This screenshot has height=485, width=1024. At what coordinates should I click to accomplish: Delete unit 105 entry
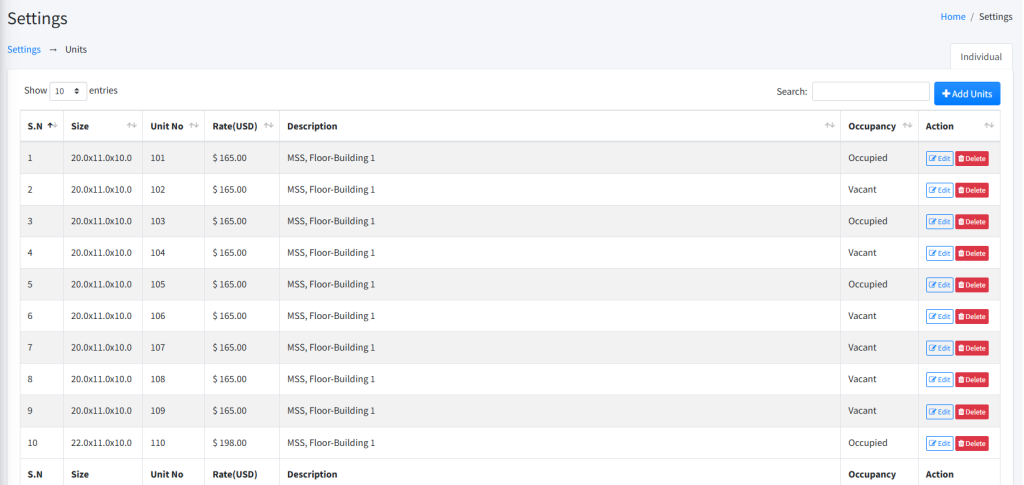coord(971,285)
